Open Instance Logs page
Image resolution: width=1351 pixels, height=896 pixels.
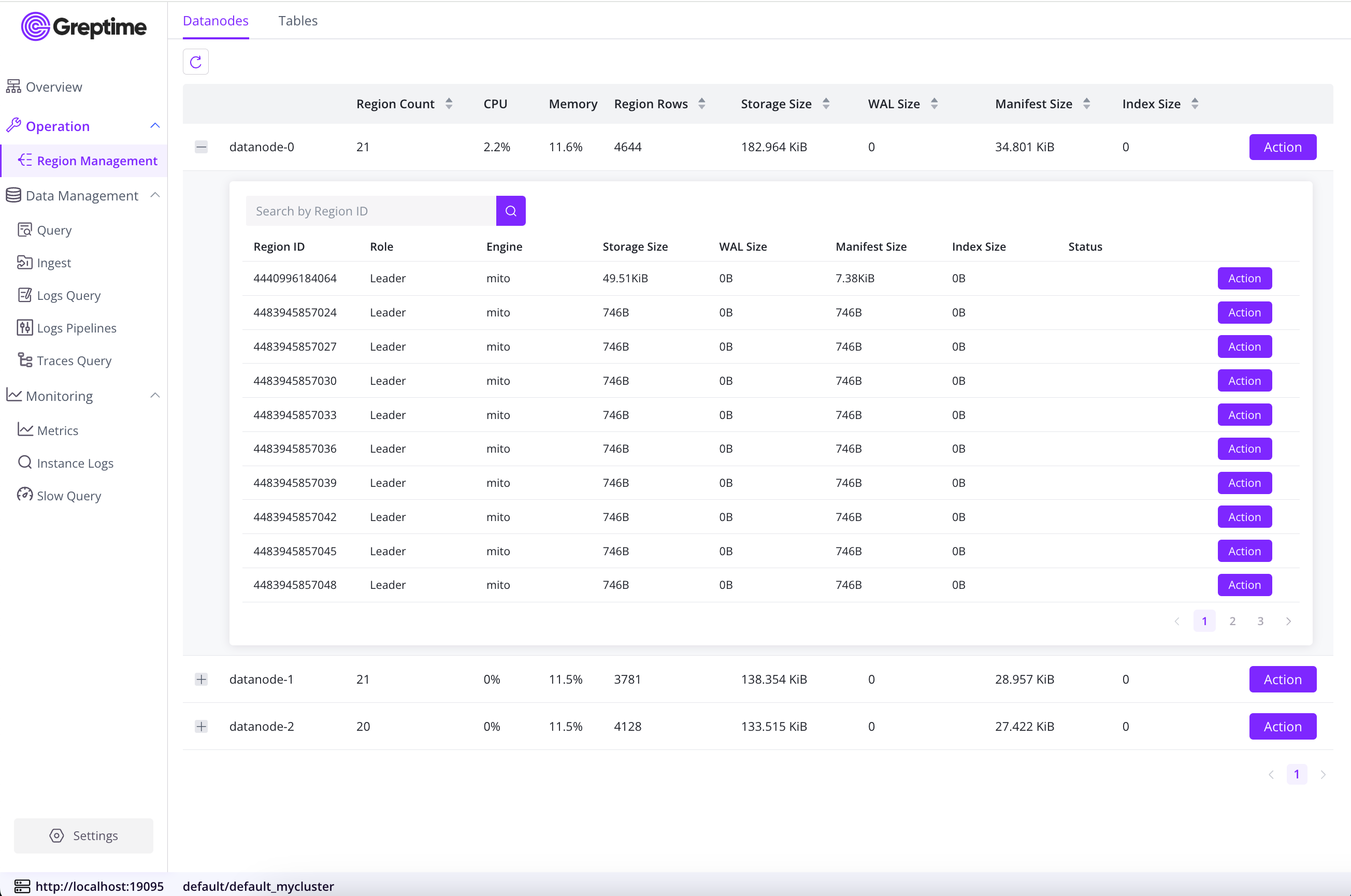tap(75, 463)
